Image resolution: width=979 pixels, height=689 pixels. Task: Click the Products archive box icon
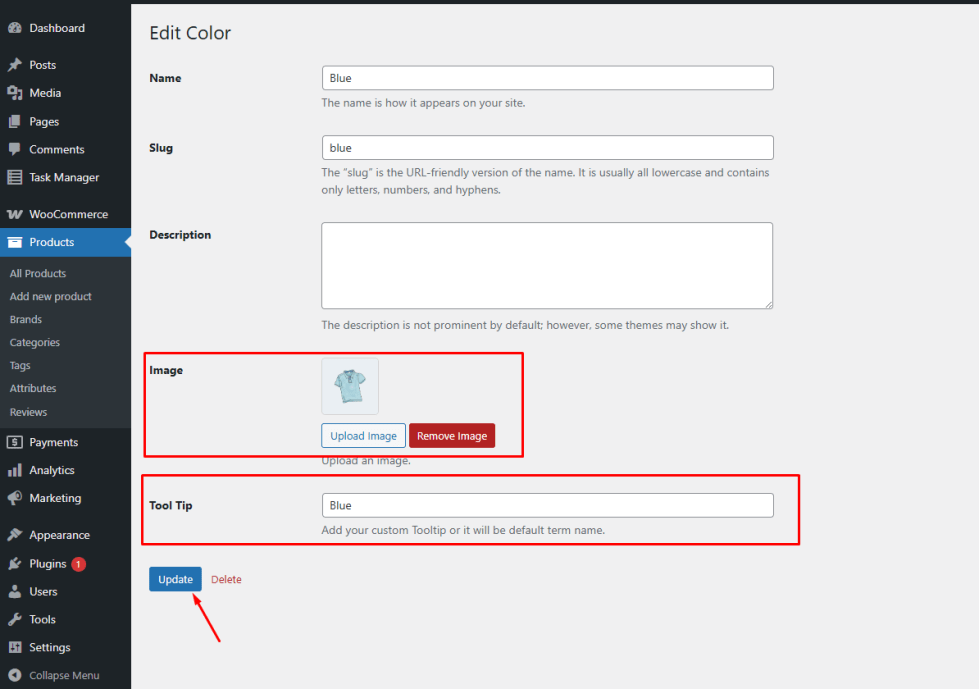(x=15, y=242)
